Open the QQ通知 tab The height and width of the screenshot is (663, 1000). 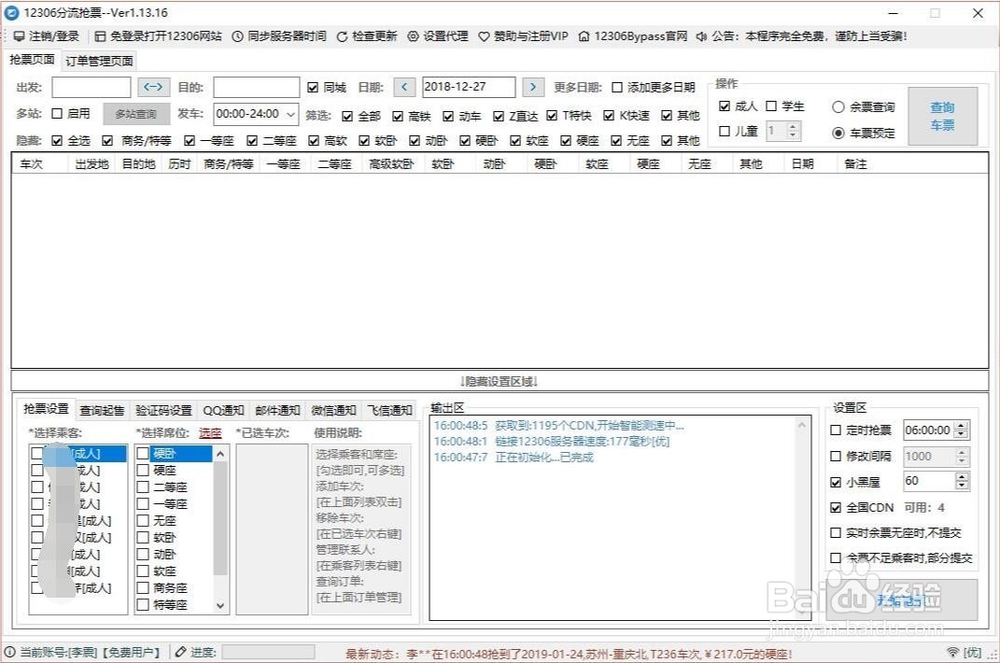(223, 411)
